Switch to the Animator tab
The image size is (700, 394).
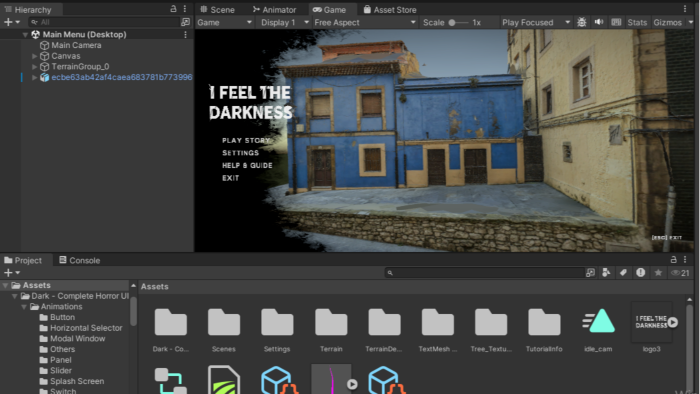point(274,9)
